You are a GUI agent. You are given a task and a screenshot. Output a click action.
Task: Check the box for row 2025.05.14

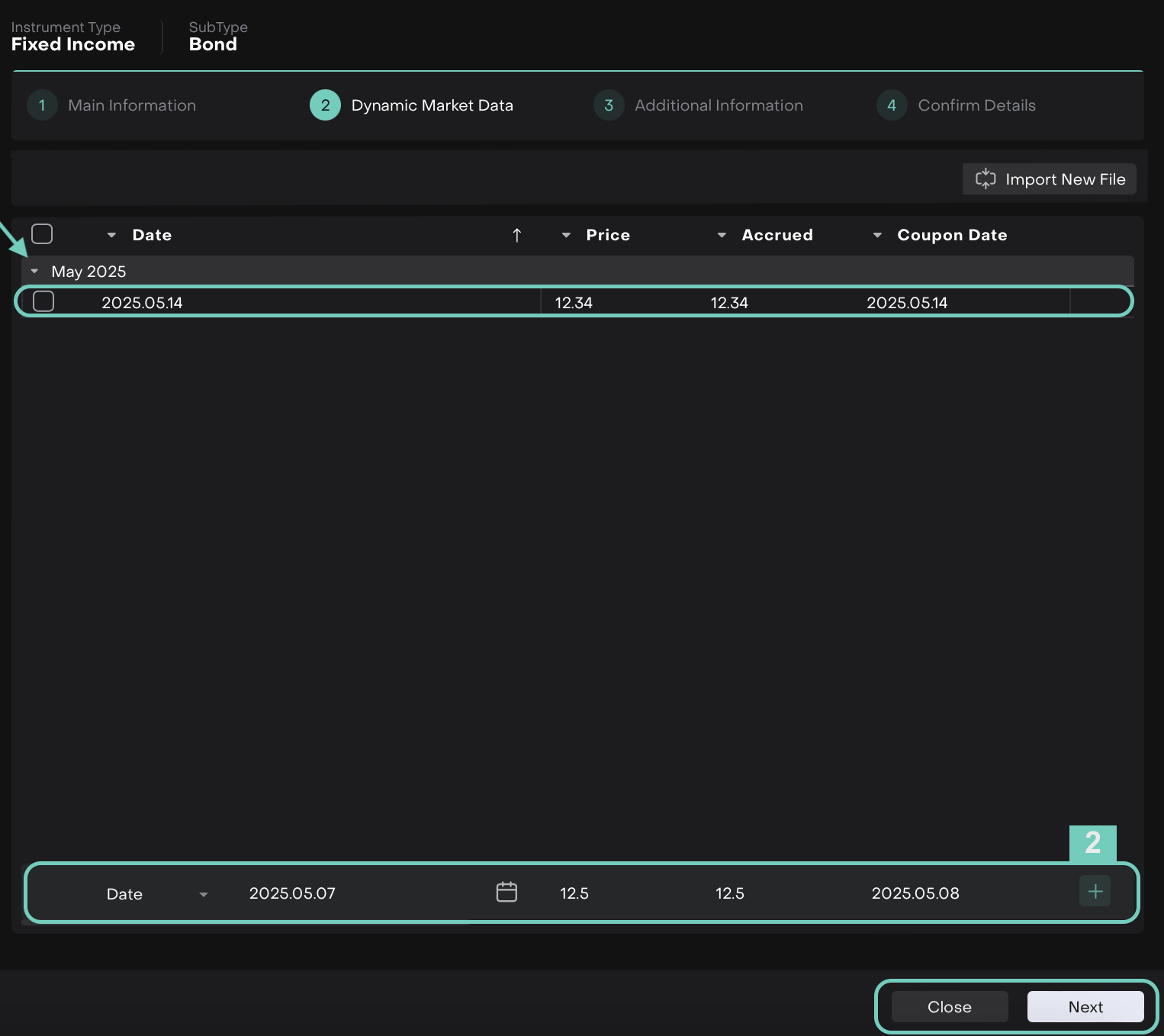click(x=43, y=301)
